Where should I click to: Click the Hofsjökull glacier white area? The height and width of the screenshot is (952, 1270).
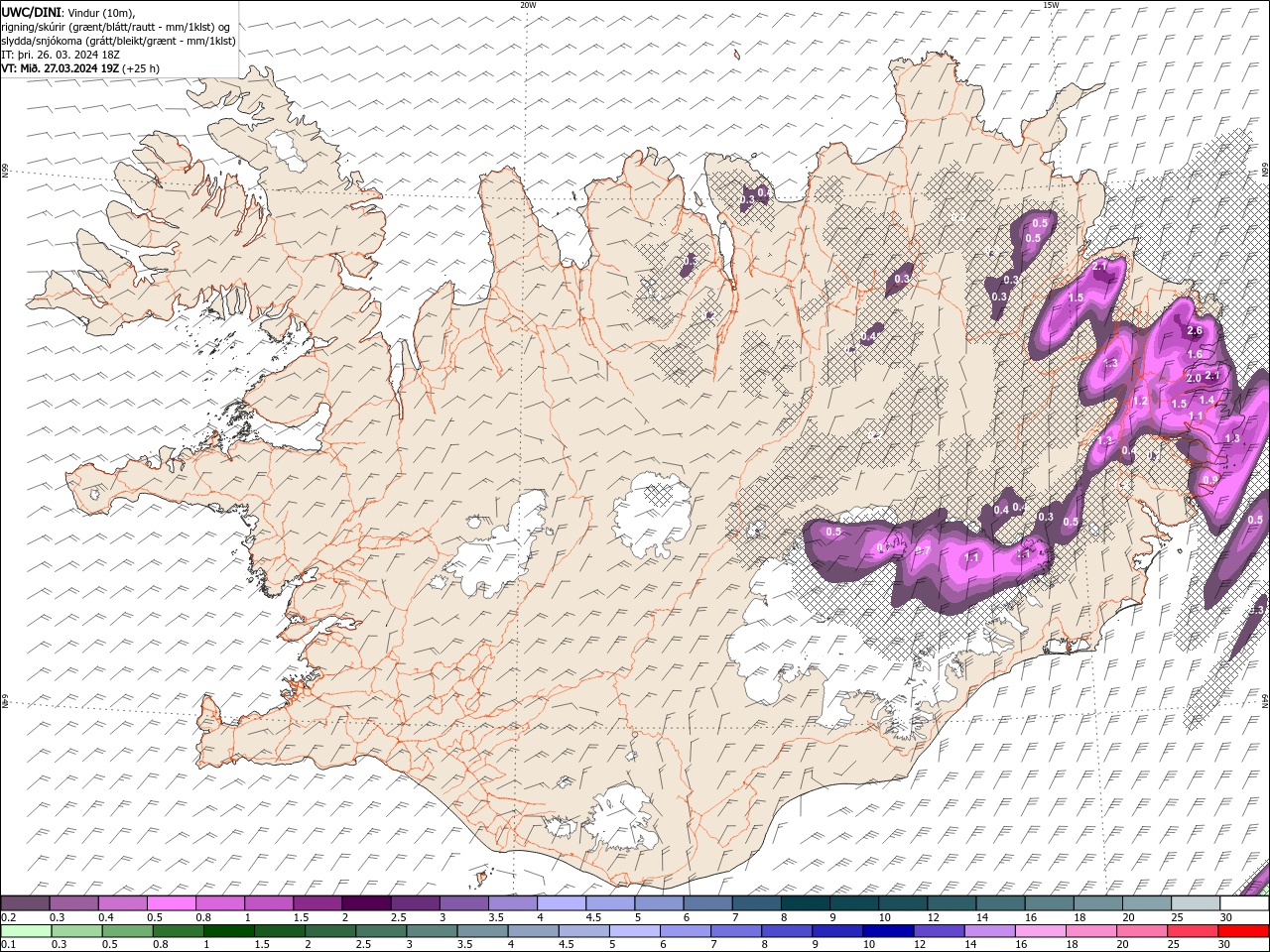tap(653, 516)
